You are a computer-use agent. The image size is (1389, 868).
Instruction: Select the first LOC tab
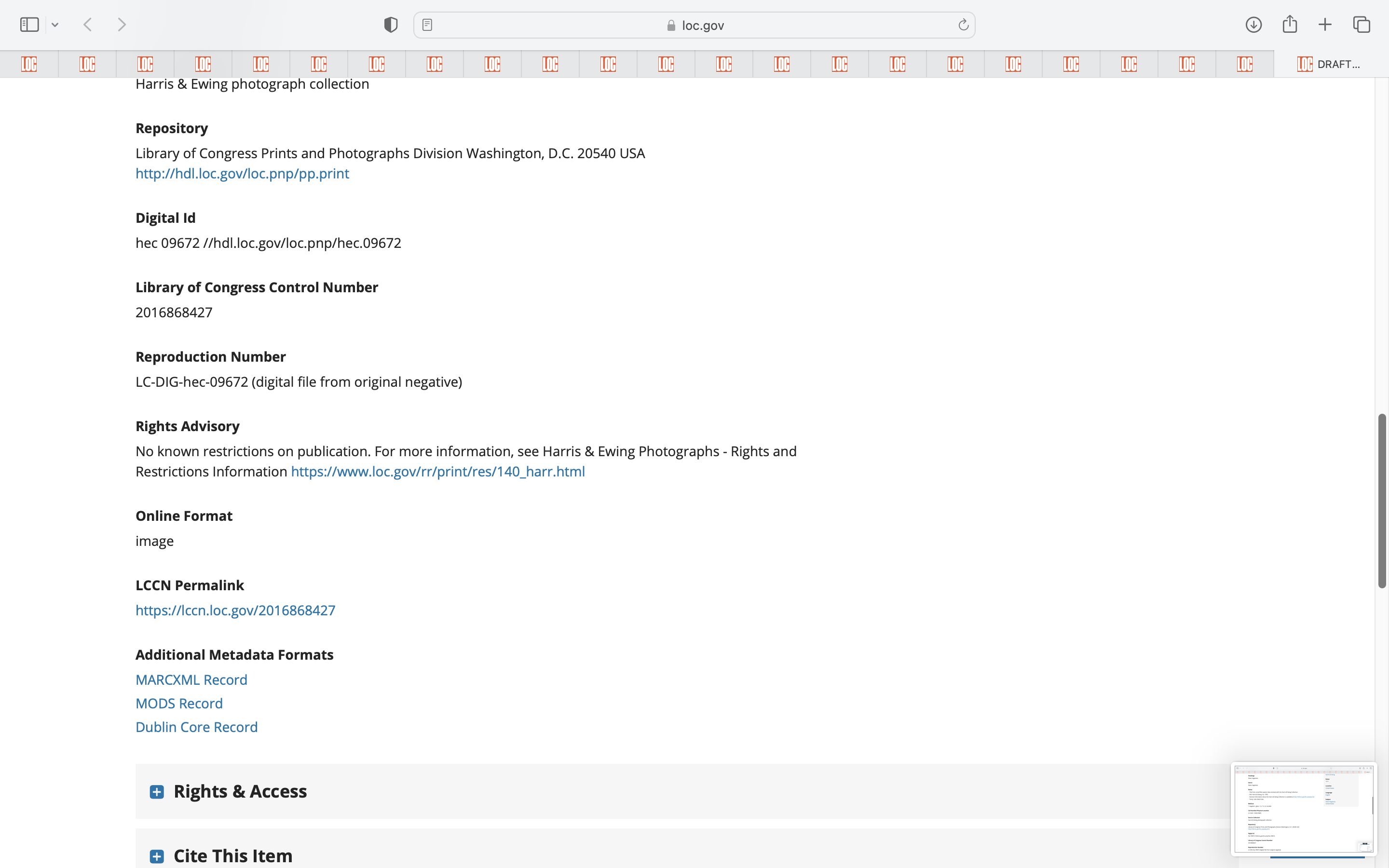click(29, 64)
